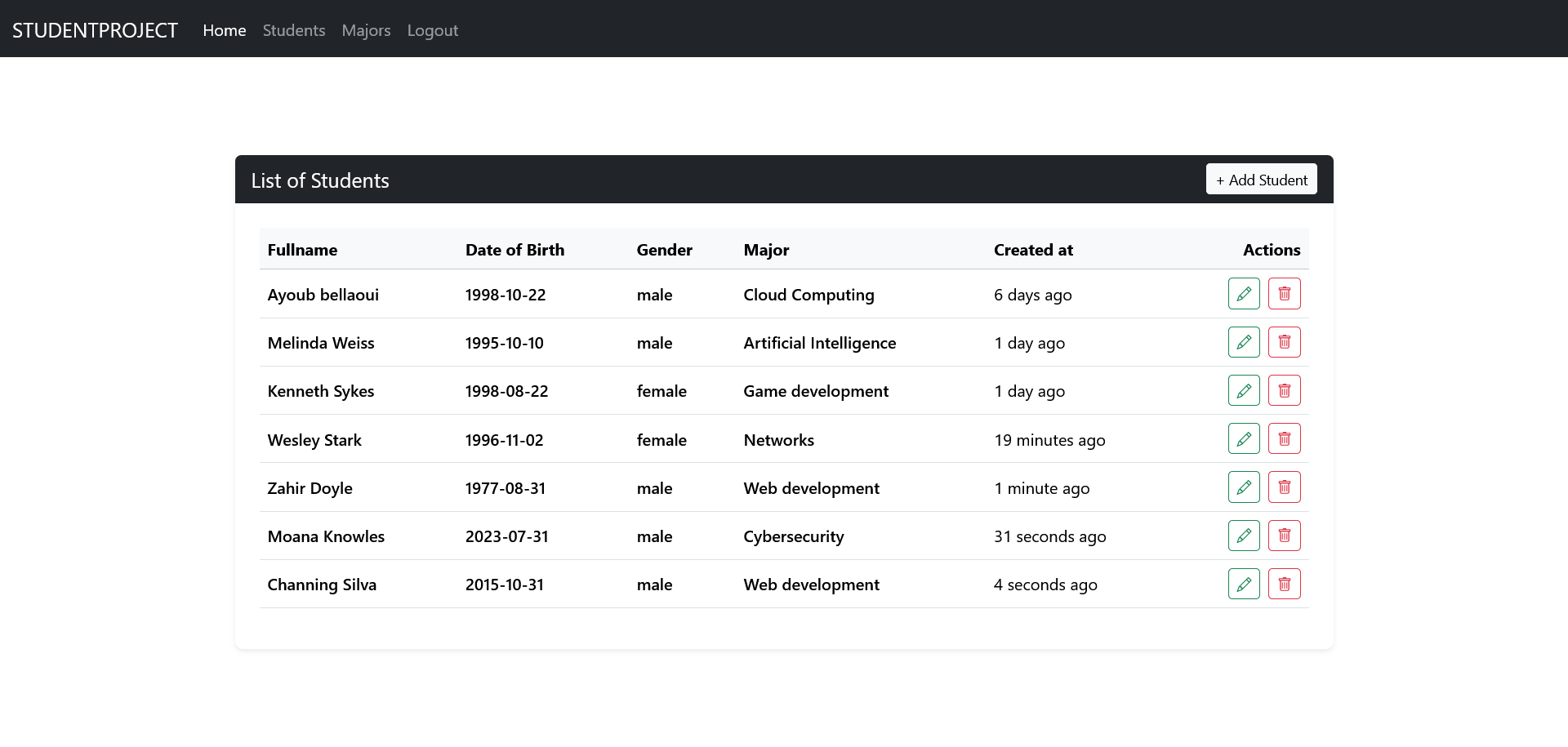Edit the Wesley Stark row
1568x747 pixels.
1243,438
